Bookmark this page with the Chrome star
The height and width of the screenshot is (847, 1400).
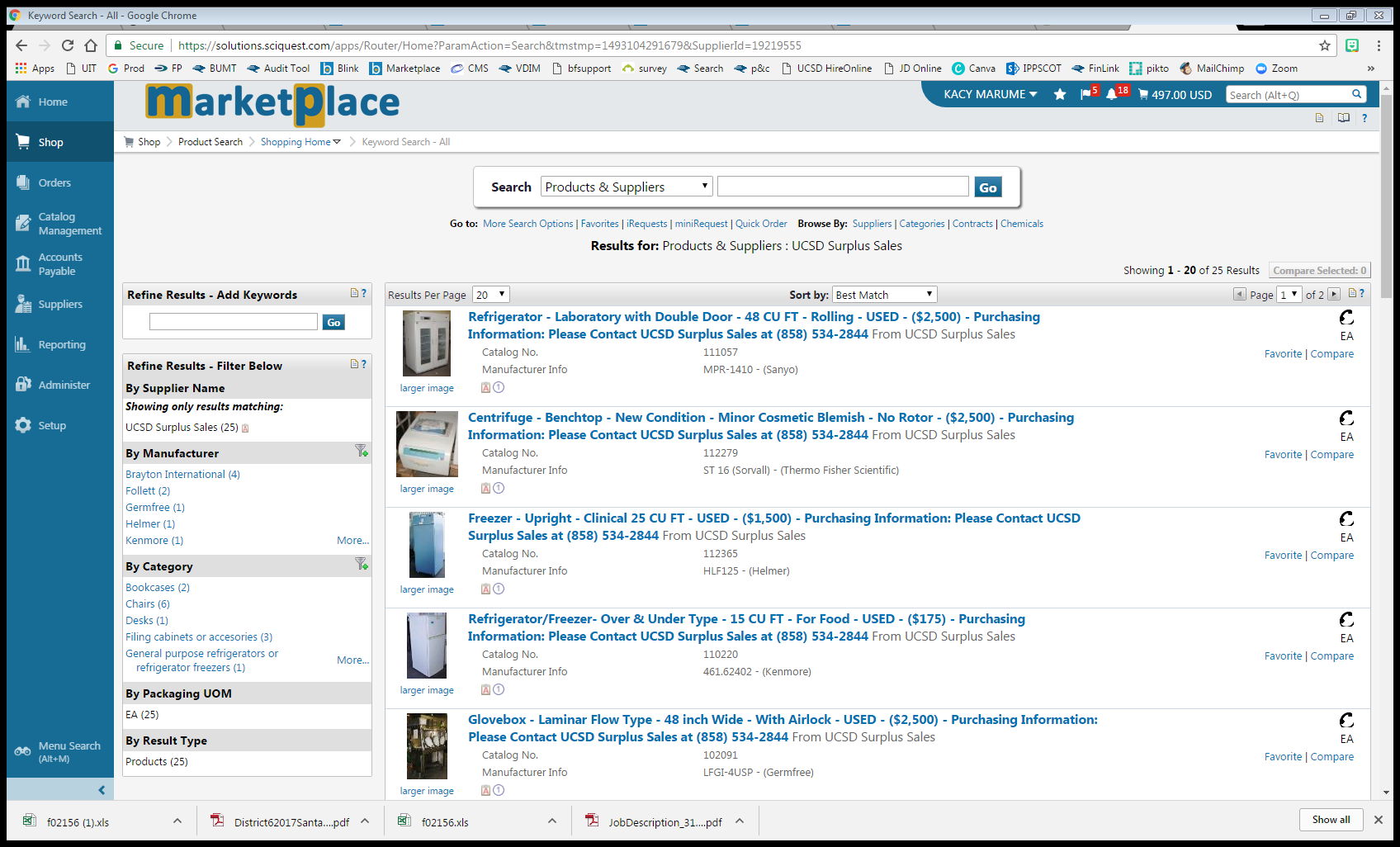tap(1325, 45)
